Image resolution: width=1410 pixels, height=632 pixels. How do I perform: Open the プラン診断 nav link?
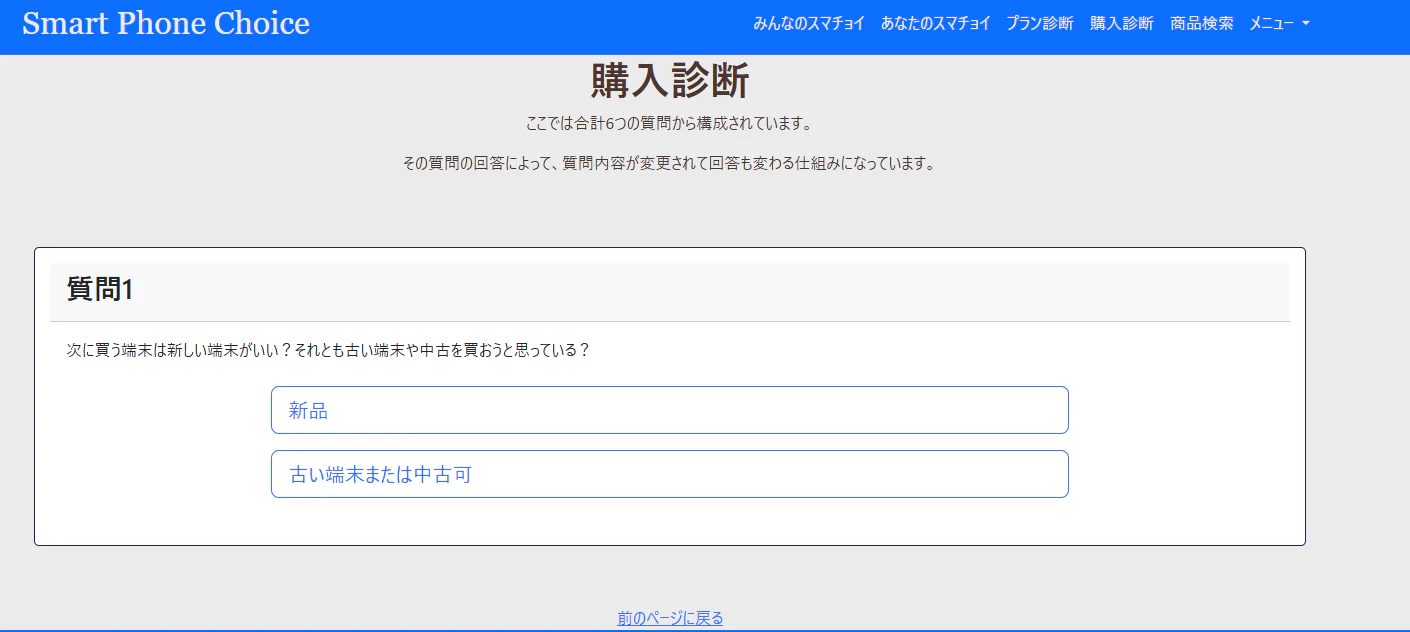1040,23
